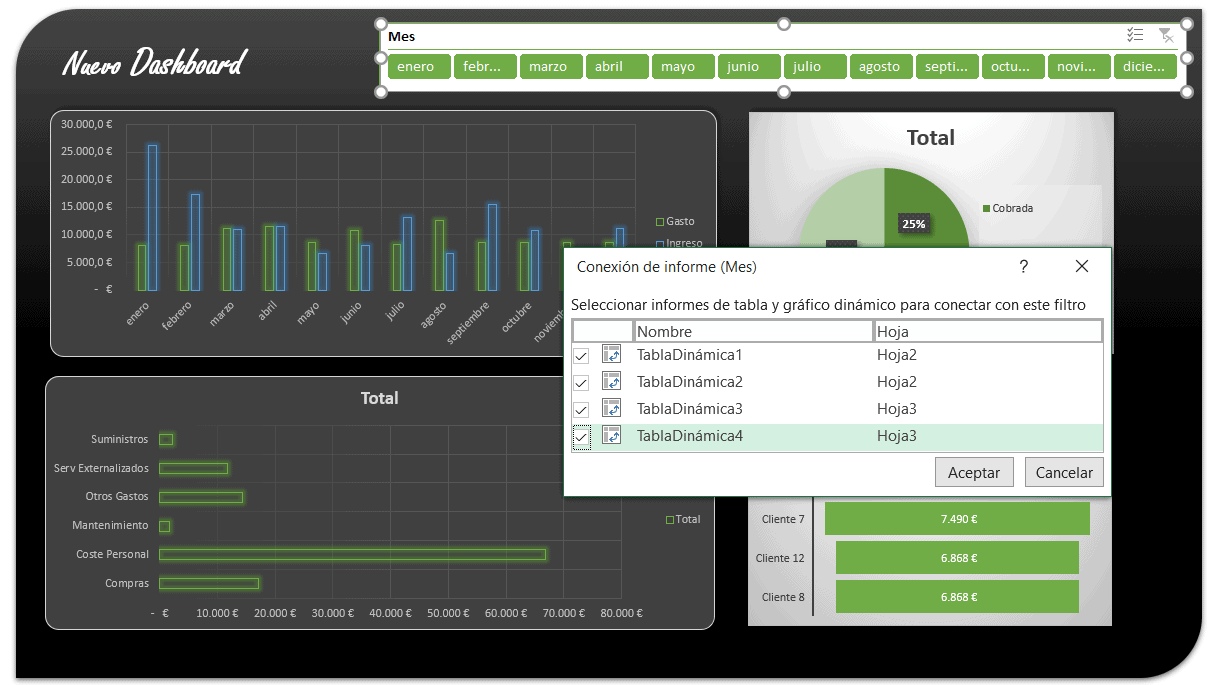Click Hoja3 cell in TablaDinámica4 row

click(x=897, y=435)
